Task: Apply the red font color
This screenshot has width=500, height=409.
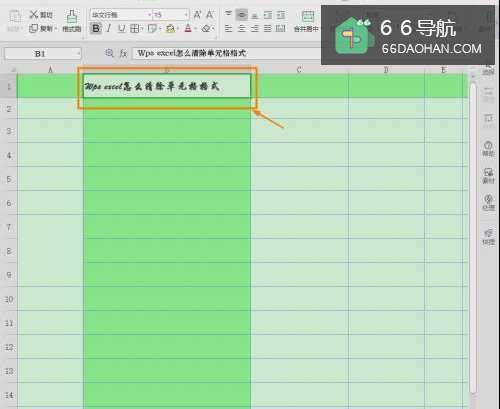Action: tap(188, 29)
